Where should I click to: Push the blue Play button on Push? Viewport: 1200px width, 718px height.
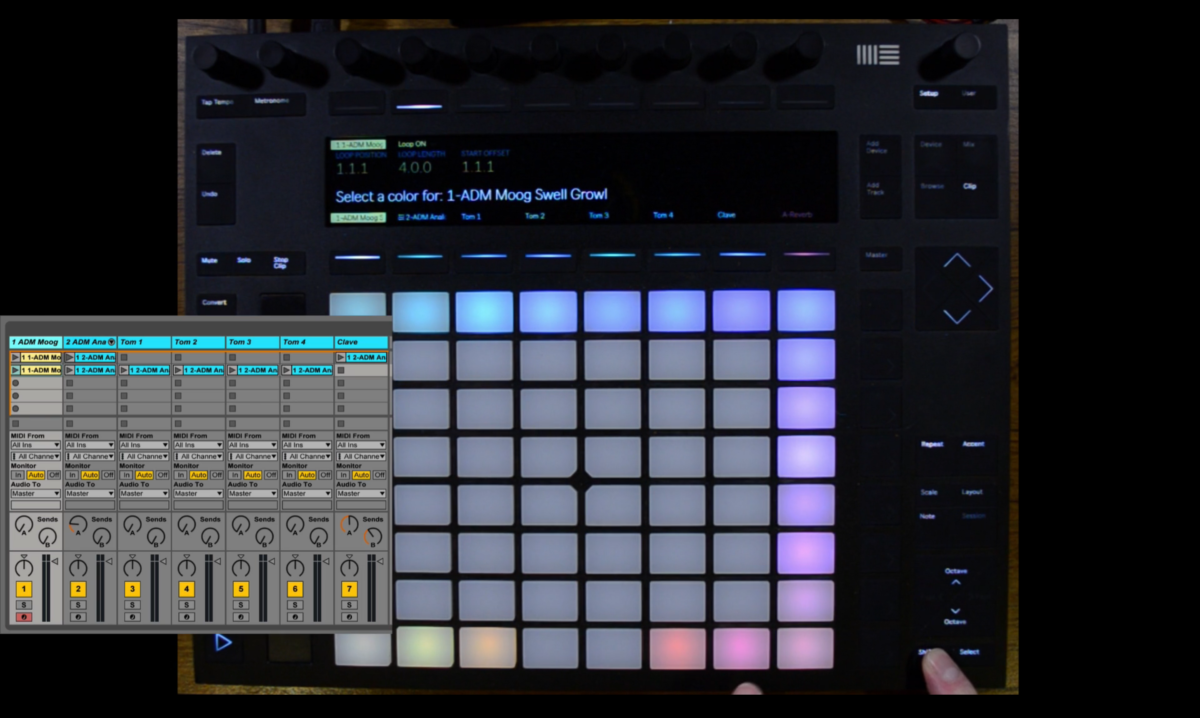223,642
